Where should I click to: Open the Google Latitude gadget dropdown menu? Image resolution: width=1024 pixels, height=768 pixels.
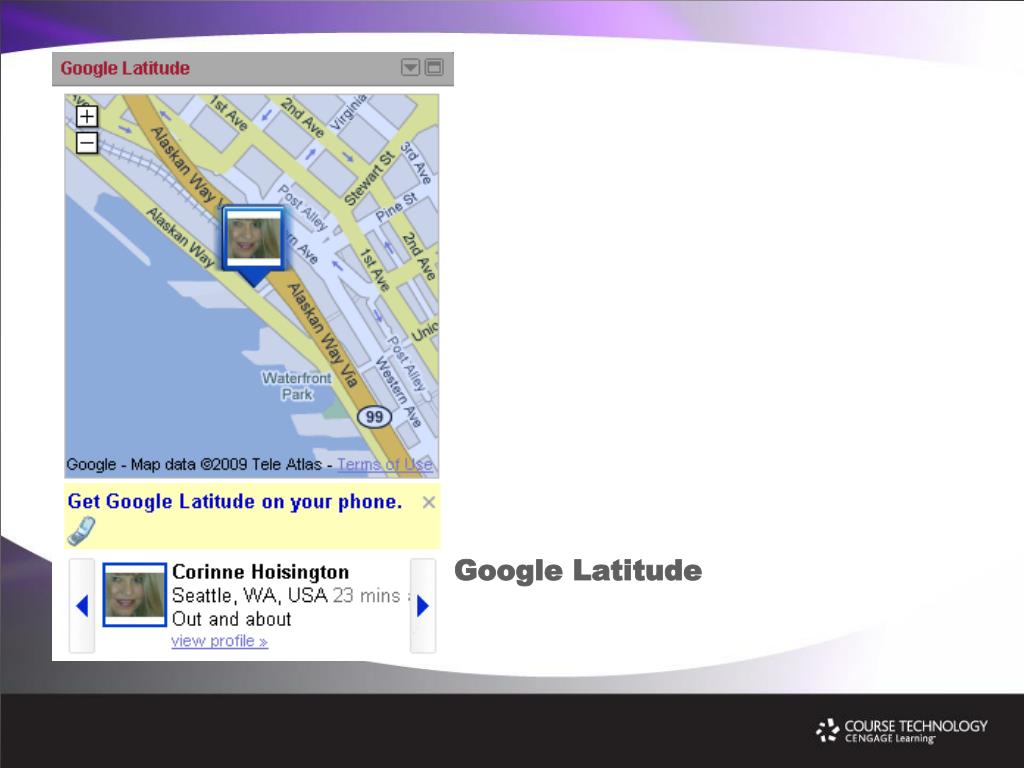[x=410, y=67]
